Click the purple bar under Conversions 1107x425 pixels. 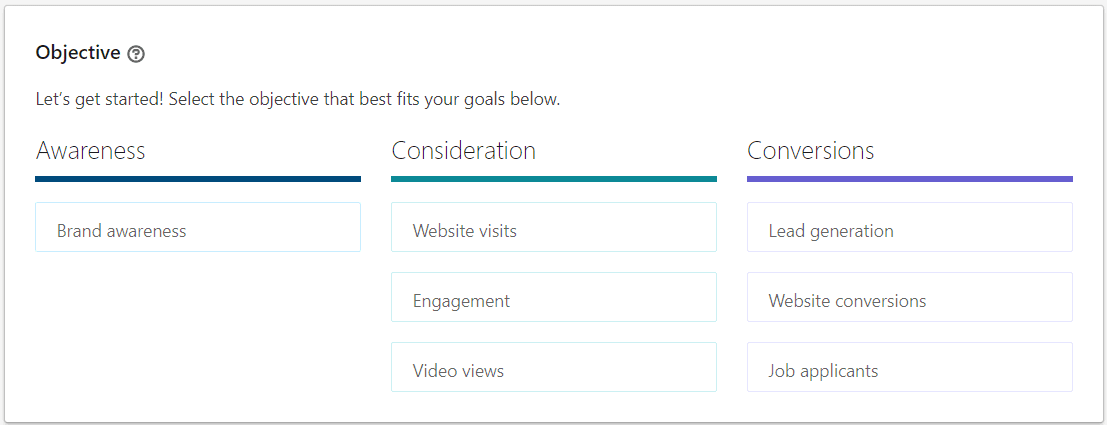click(x=909, y=179)
